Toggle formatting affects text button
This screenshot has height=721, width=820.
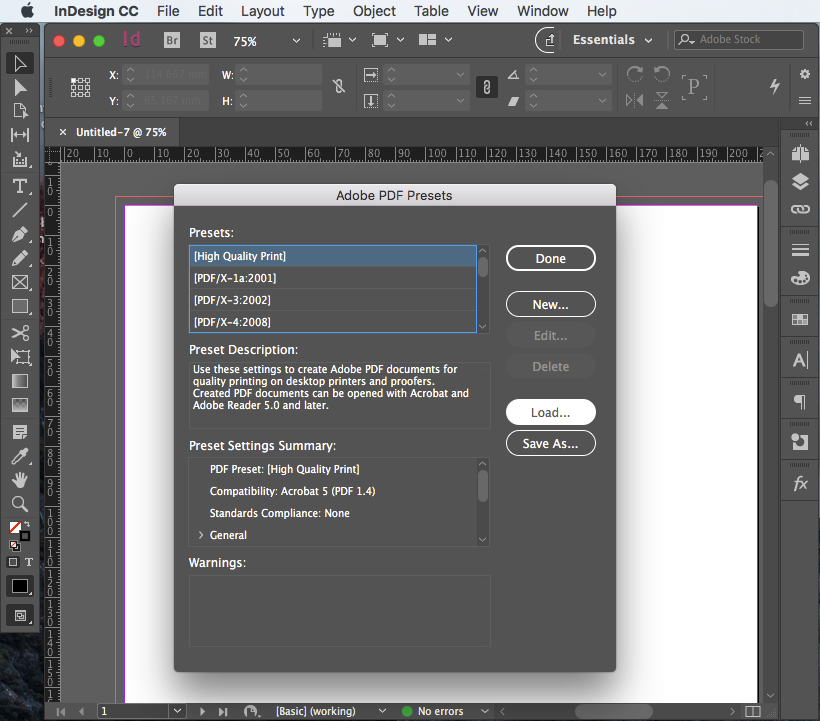coord(29,562)
